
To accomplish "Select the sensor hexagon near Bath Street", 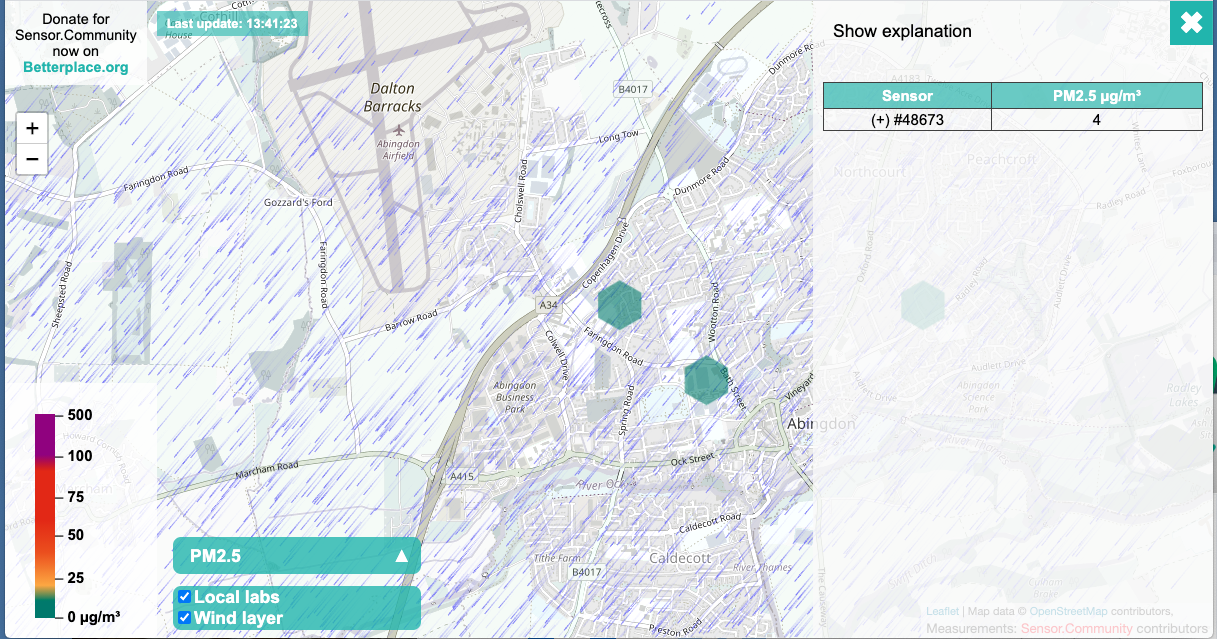I will click(705, 380).
